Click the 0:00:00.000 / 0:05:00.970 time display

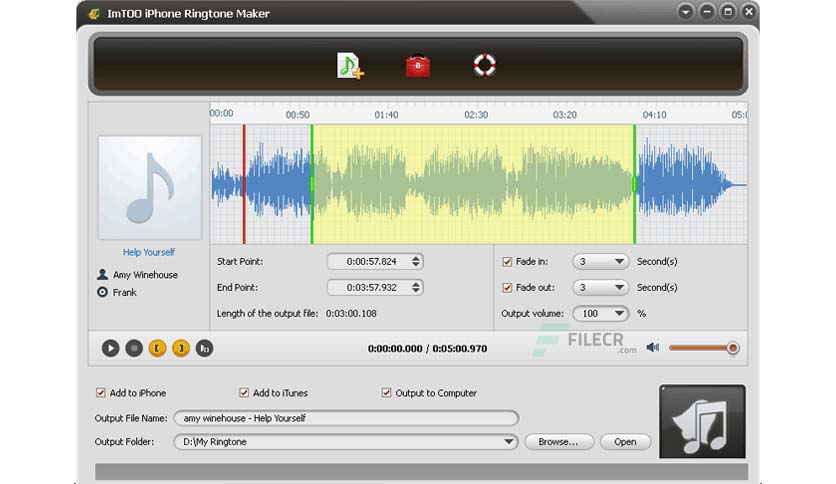coord(427,349)
